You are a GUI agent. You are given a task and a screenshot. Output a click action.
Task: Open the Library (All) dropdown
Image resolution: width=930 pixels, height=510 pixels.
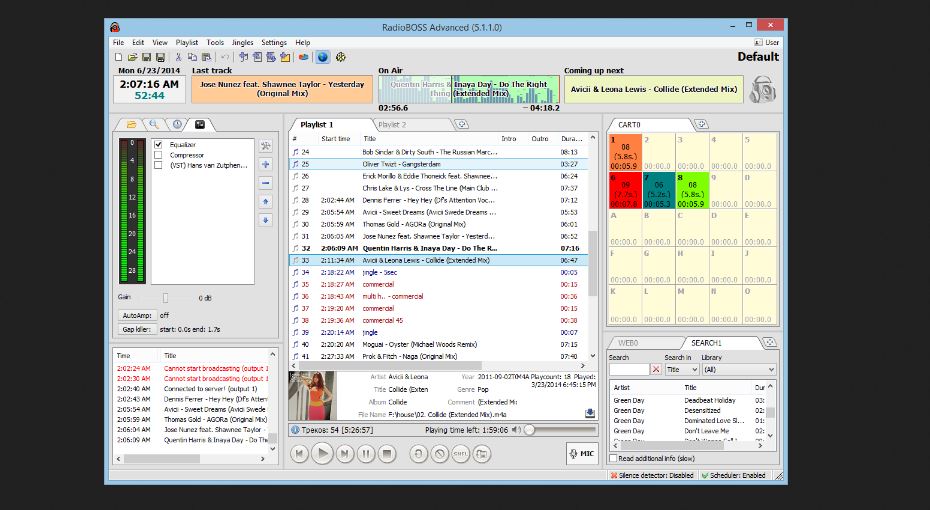click(x=738, y=369)
